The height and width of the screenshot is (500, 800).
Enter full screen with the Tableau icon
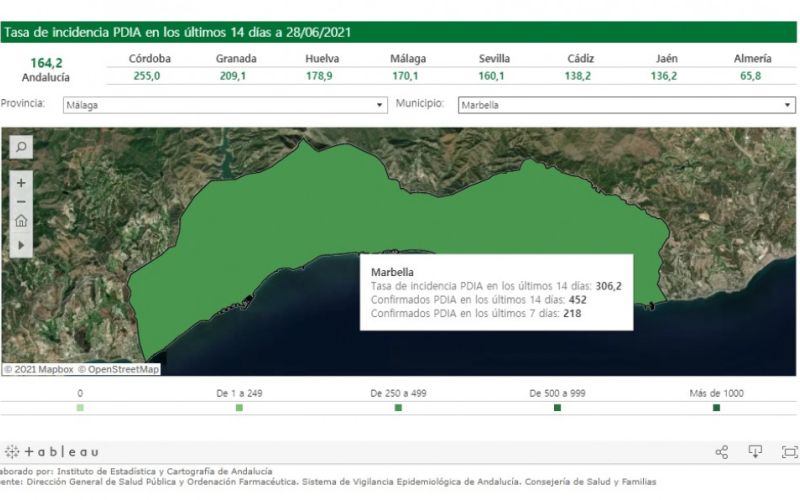pyautogui.click(x=790, y=452)
